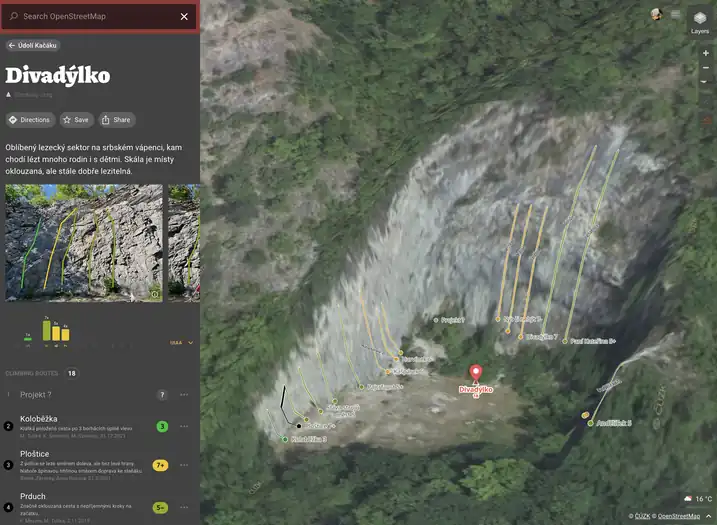
Task: Select the Koloběžka 3 route point on map
Action: pyautogui.click(x=285, y=439)
